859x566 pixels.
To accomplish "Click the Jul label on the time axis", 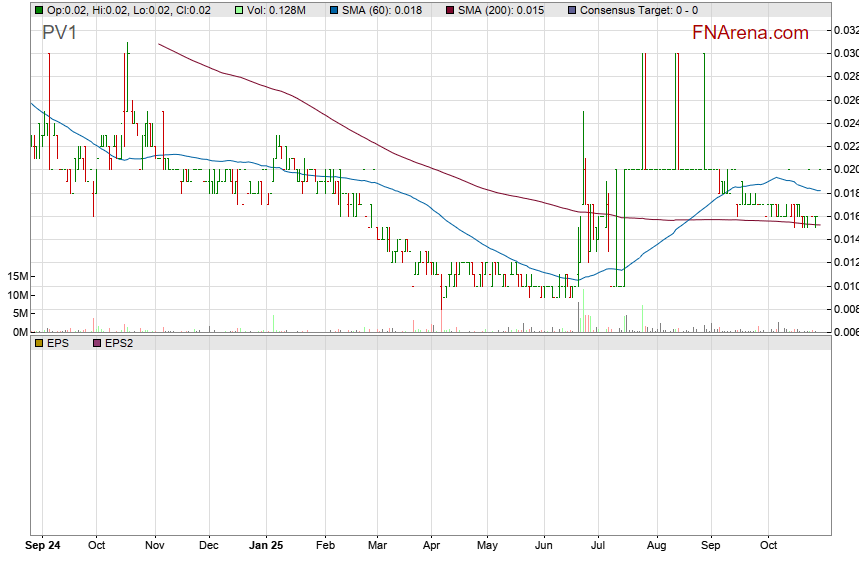I will 600,546.
